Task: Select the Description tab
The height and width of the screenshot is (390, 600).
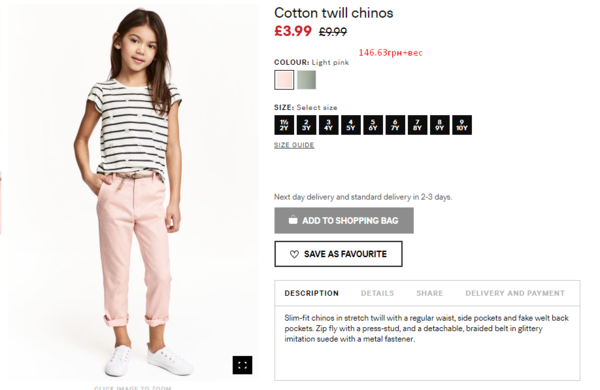Action: 311,293
